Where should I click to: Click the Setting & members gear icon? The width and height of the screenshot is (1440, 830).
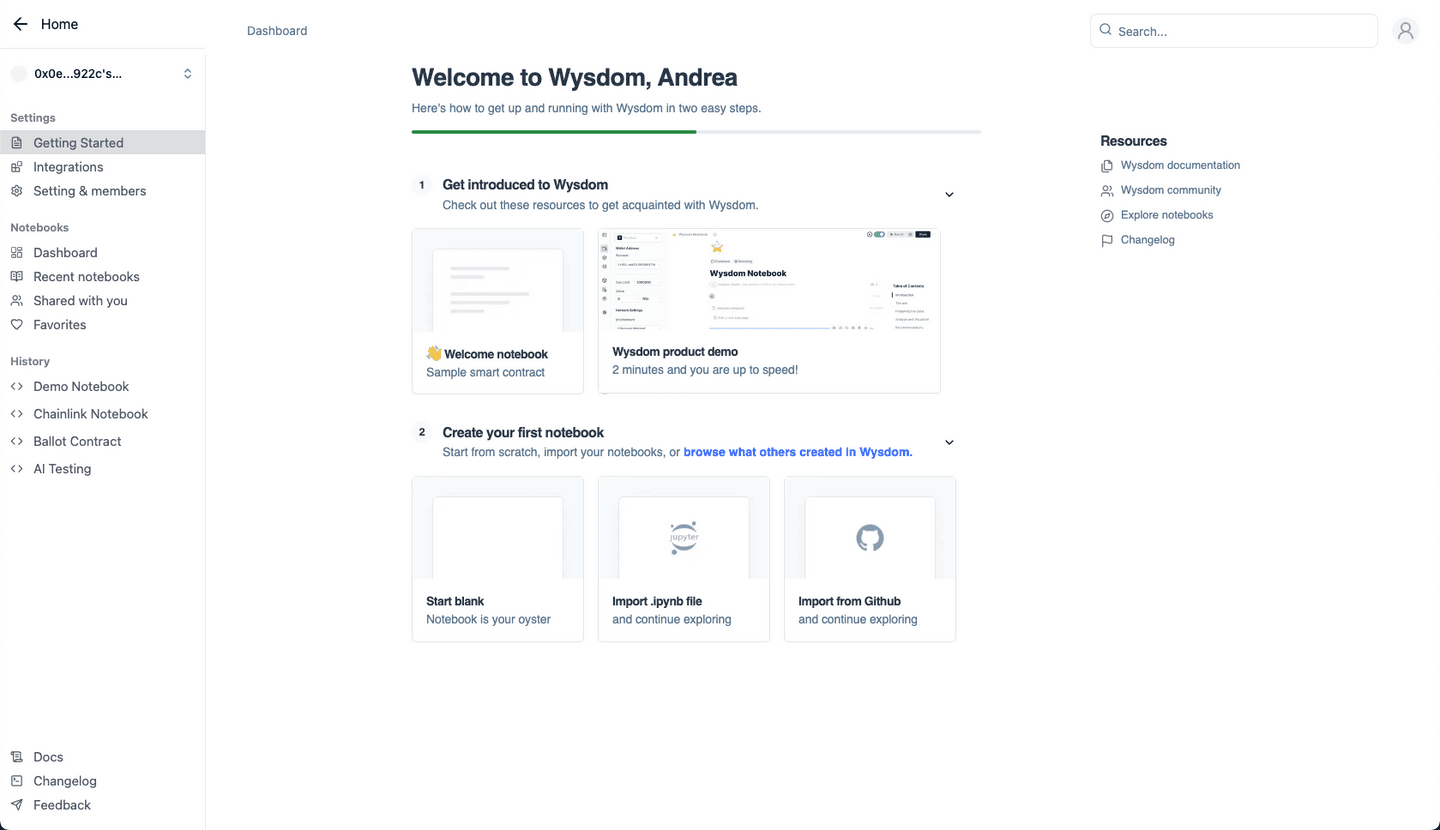point(16,191)
